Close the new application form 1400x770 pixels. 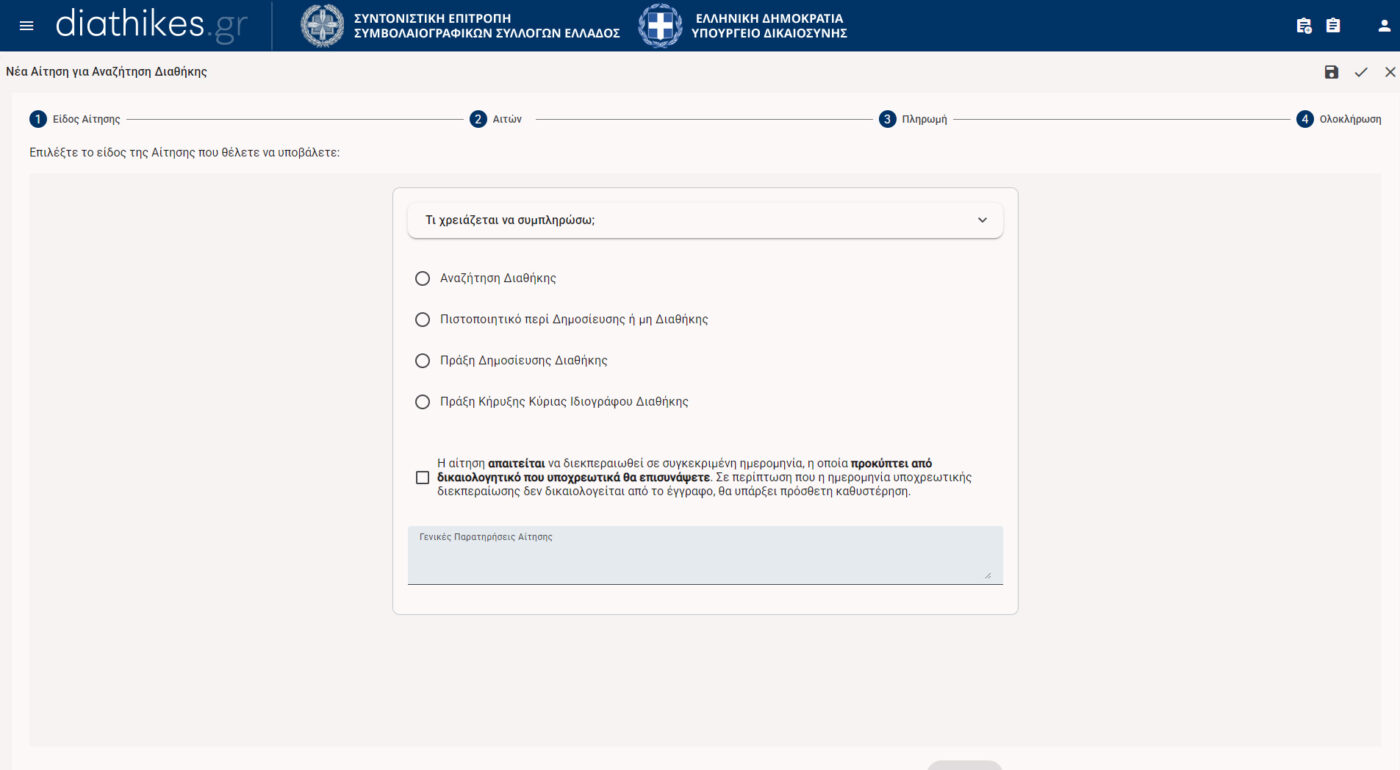click(1390, 72)
